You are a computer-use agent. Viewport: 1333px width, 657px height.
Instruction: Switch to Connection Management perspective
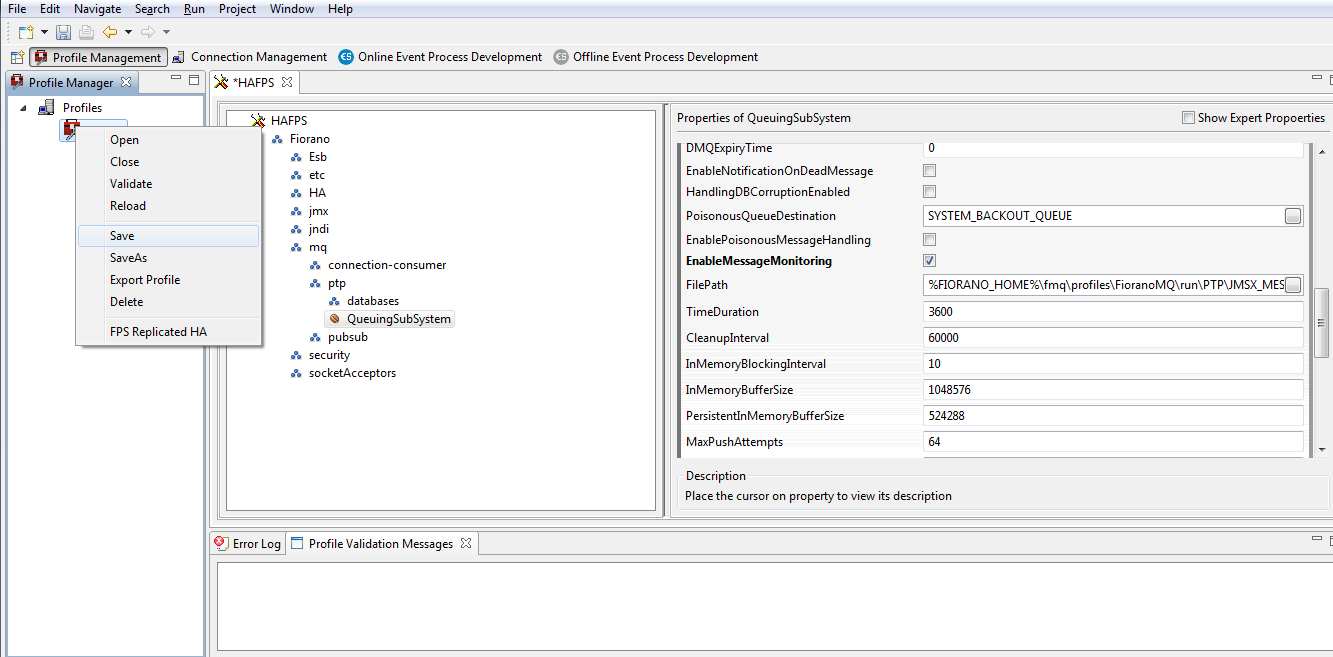coord(249,57)
